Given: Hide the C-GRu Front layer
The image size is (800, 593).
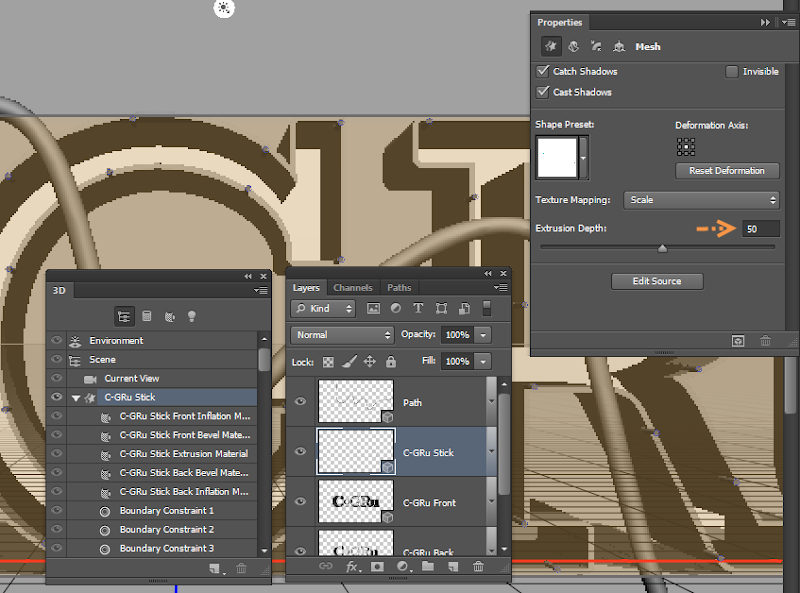Looking at the screenshot, I should pos(300,502).
